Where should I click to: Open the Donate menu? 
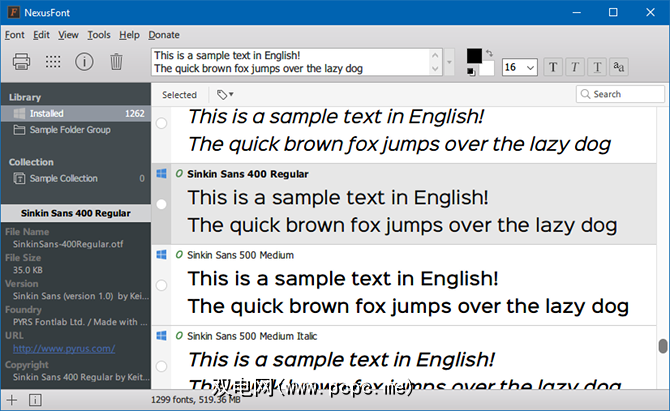[164, 34]
